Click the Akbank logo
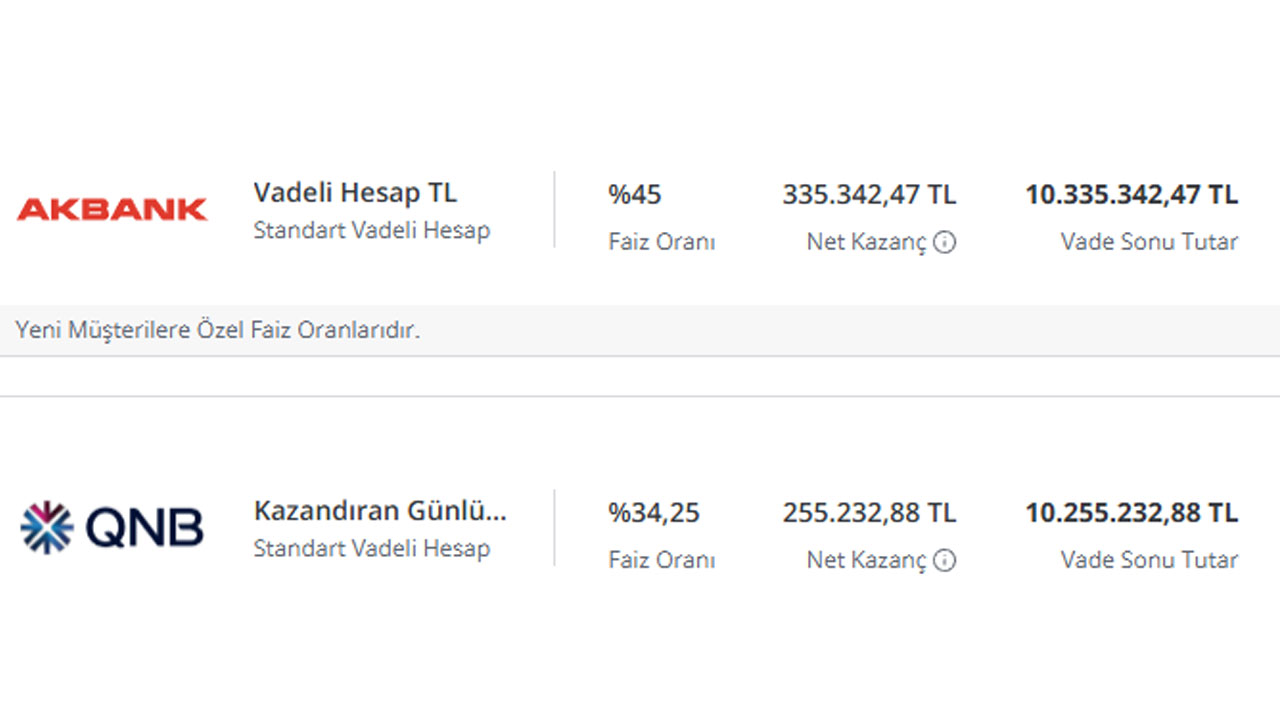Screen dimensions: 1280x720 112,209
